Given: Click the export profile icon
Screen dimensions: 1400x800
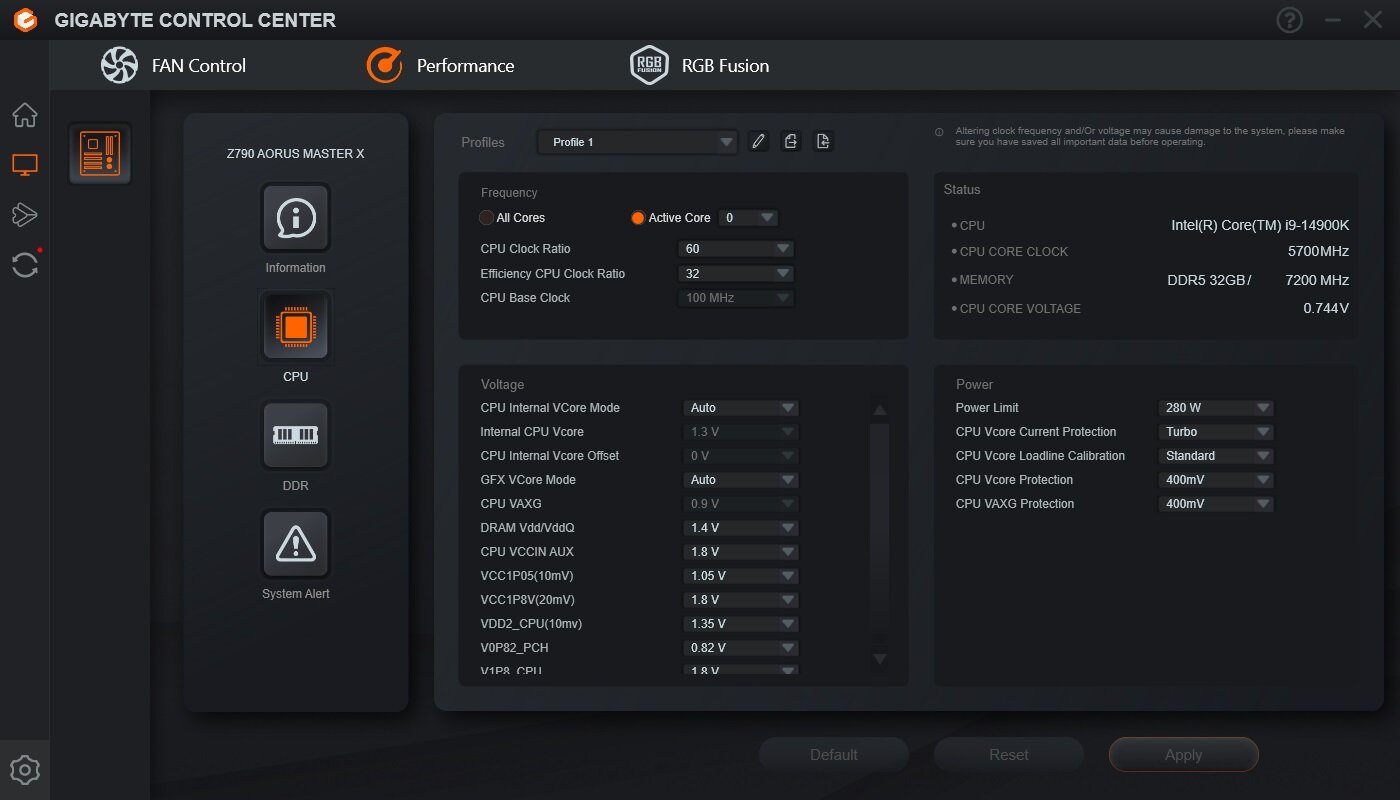Looking at the screenshot, I should coord(791,142).
